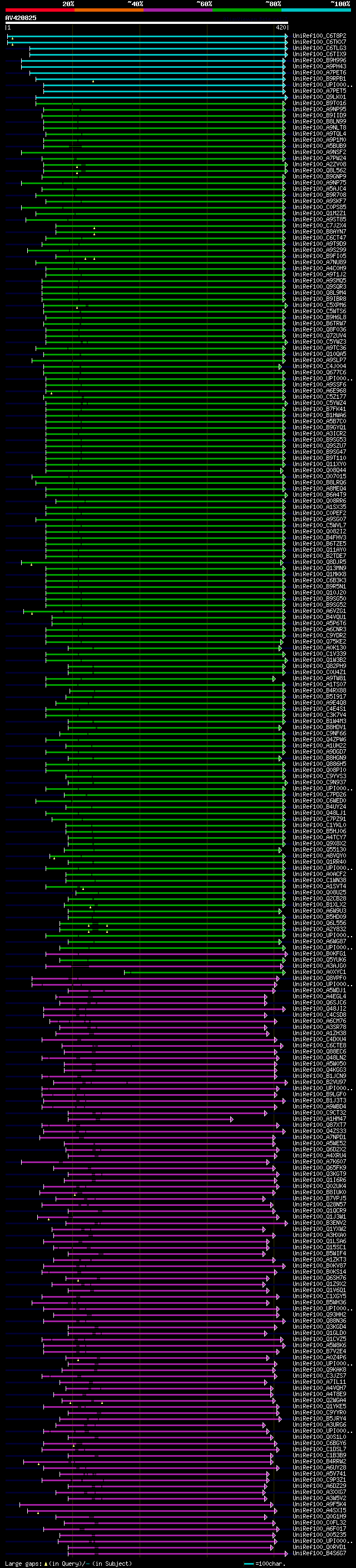Click the cyan ~100% identity legend segment
This screenshot has width=356, height=1568.
pos(317,10)
